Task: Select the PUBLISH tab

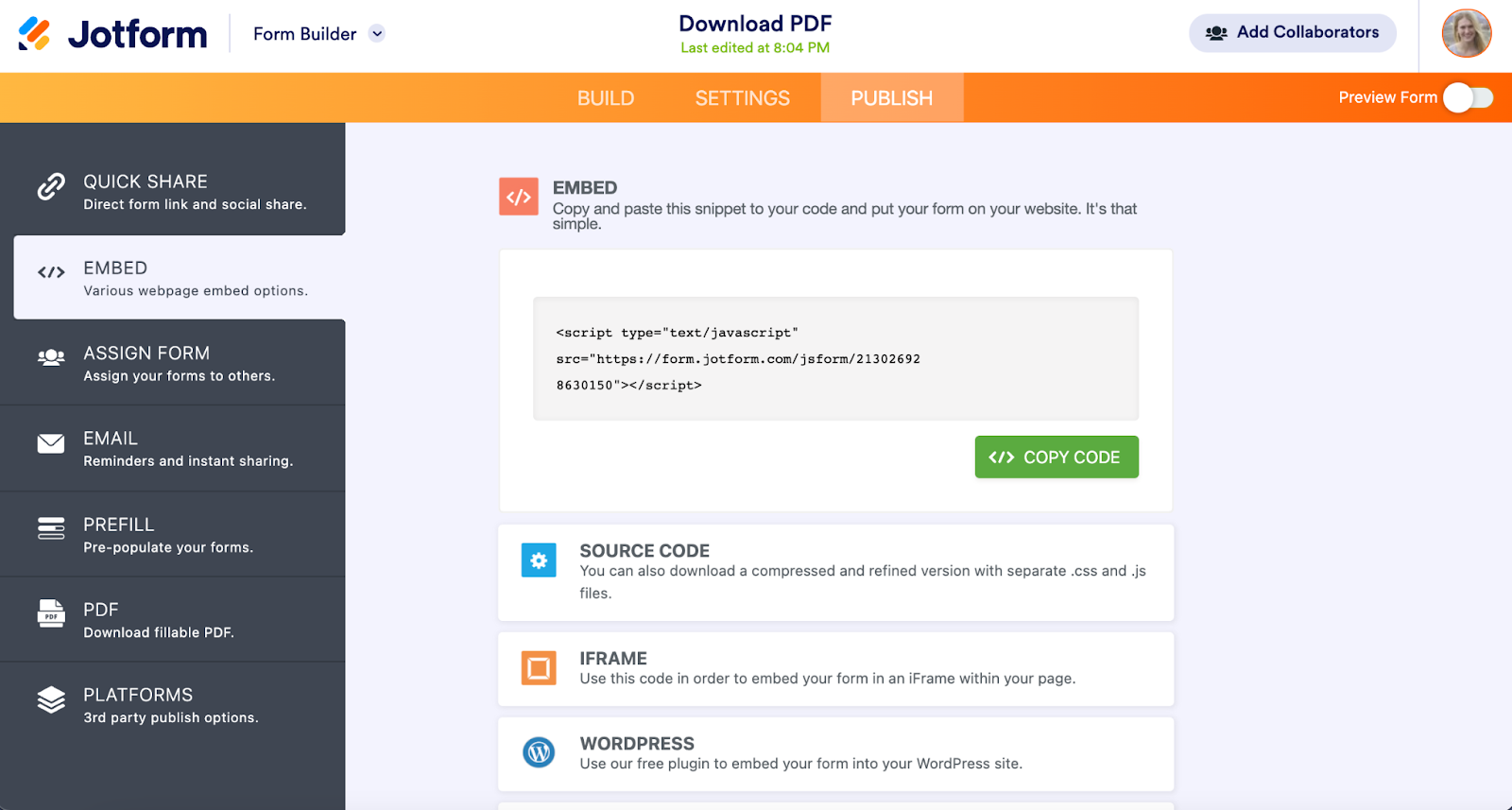Action: (892, 98)
